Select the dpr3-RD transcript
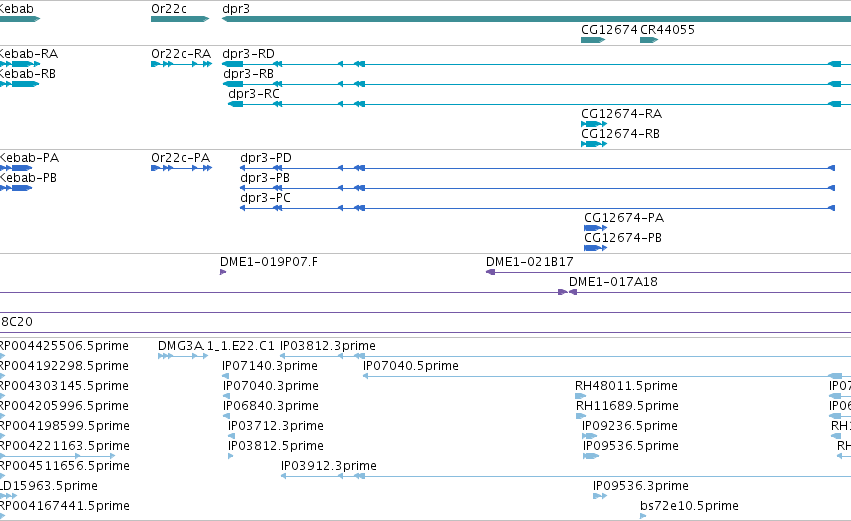This screenshot has width=851, height=521. pyautogui.click(x=537, y=64)
